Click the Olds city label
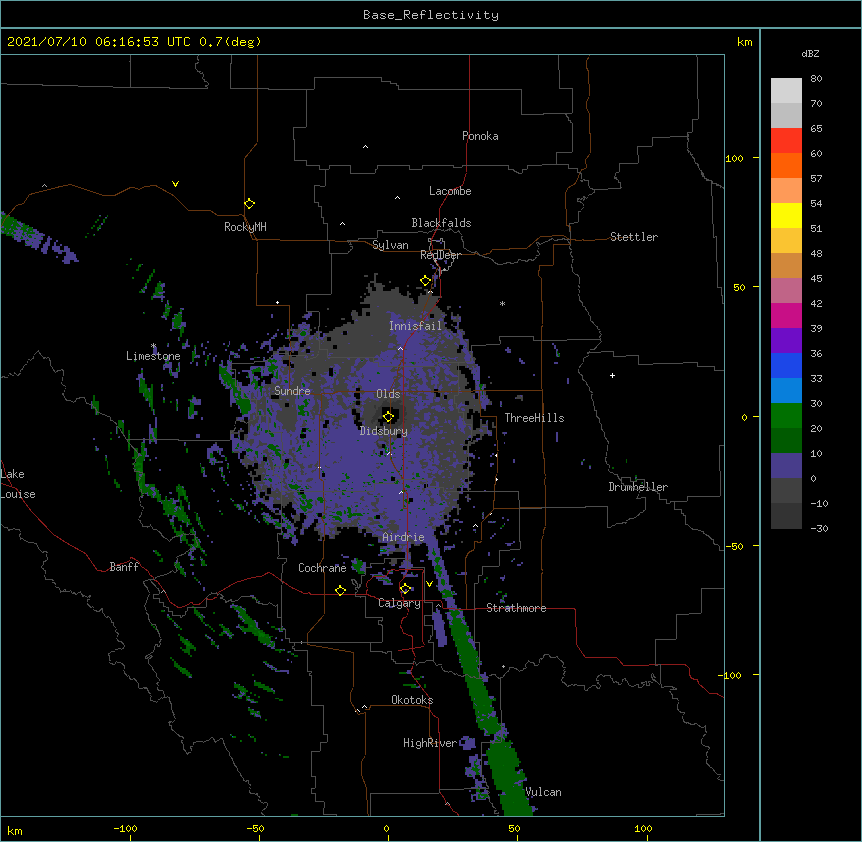 388,394
